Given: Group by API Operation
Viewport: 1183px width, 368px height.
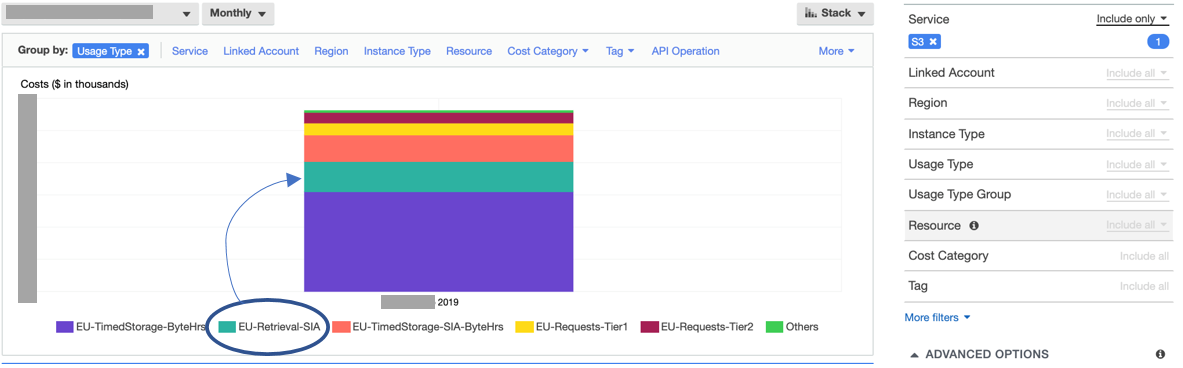Looking at the screenshot, I should [685, 51].
